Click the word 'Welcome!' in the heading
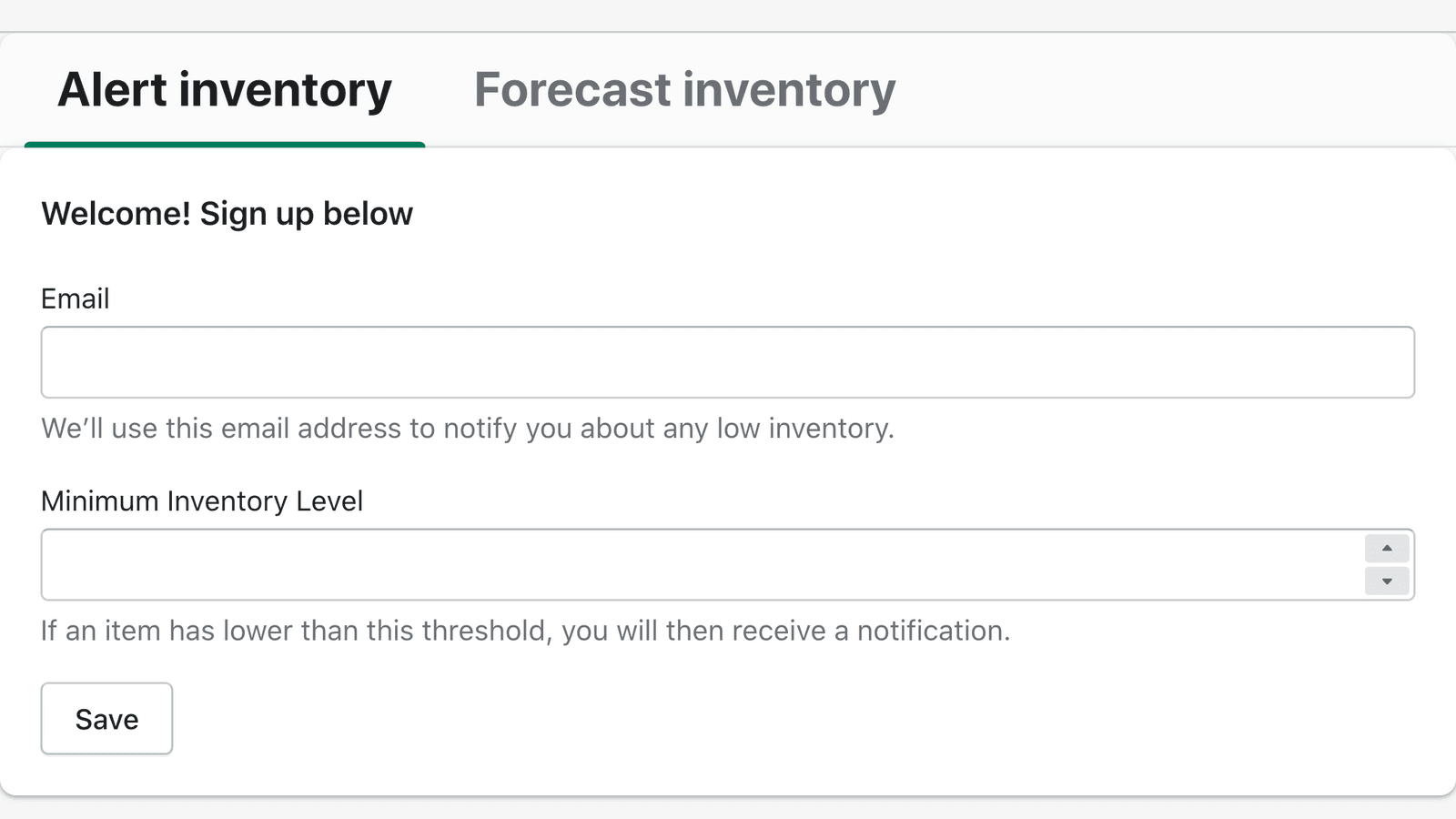Image resolution: width=1456 pixels, height=819 pixels. pos(116,214)
